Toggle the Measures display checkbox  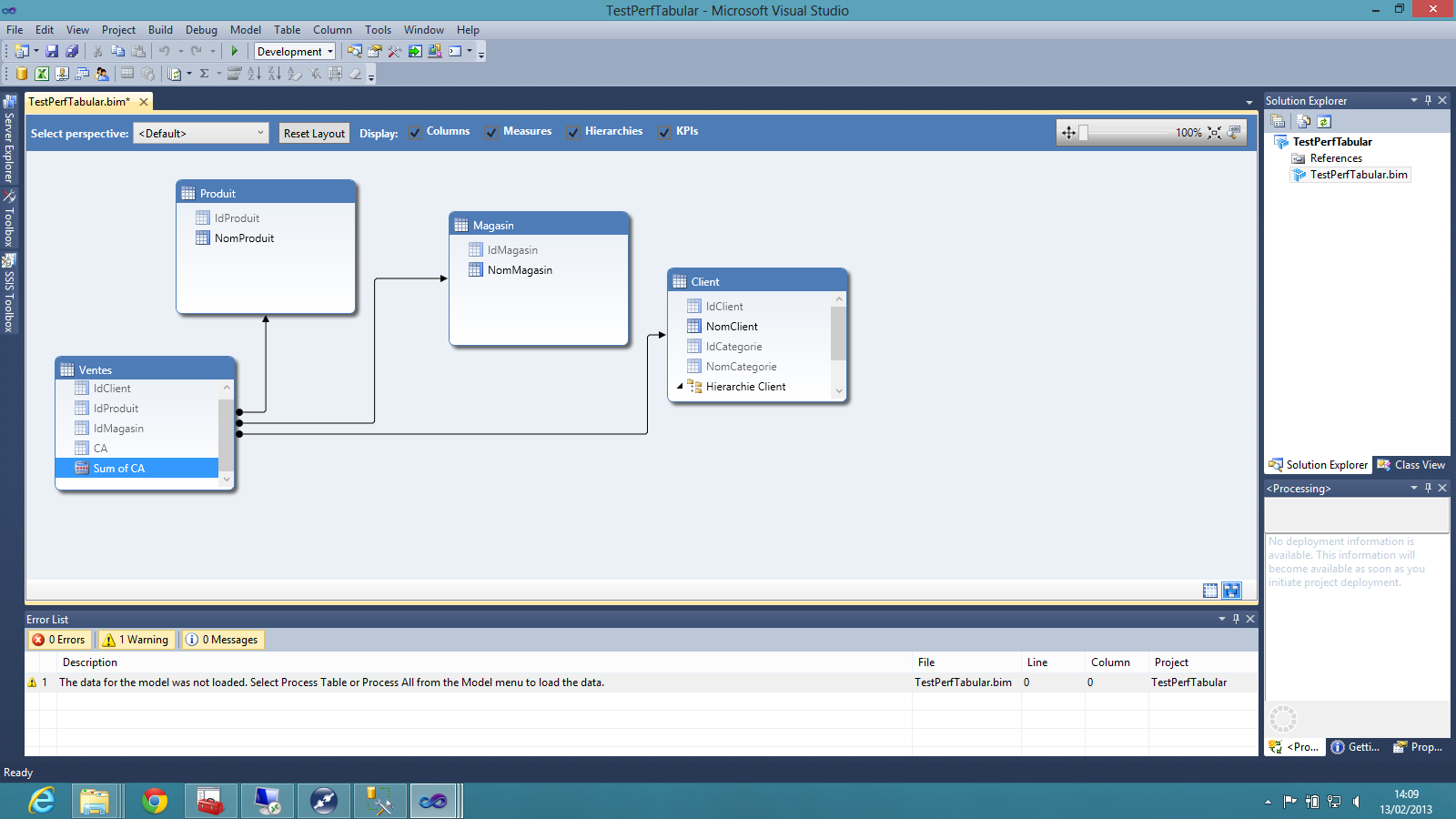(491, 133)
